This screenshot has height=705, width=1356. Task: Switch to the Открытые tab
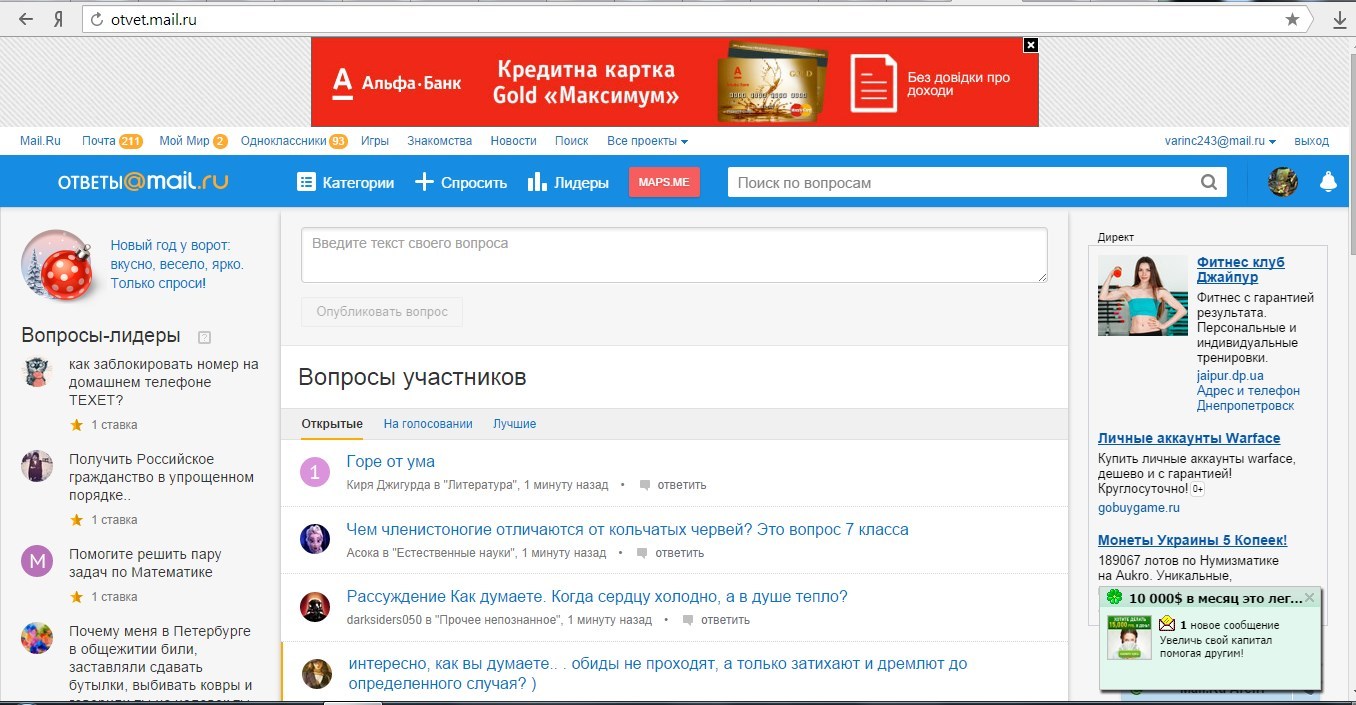pos(332,424)
